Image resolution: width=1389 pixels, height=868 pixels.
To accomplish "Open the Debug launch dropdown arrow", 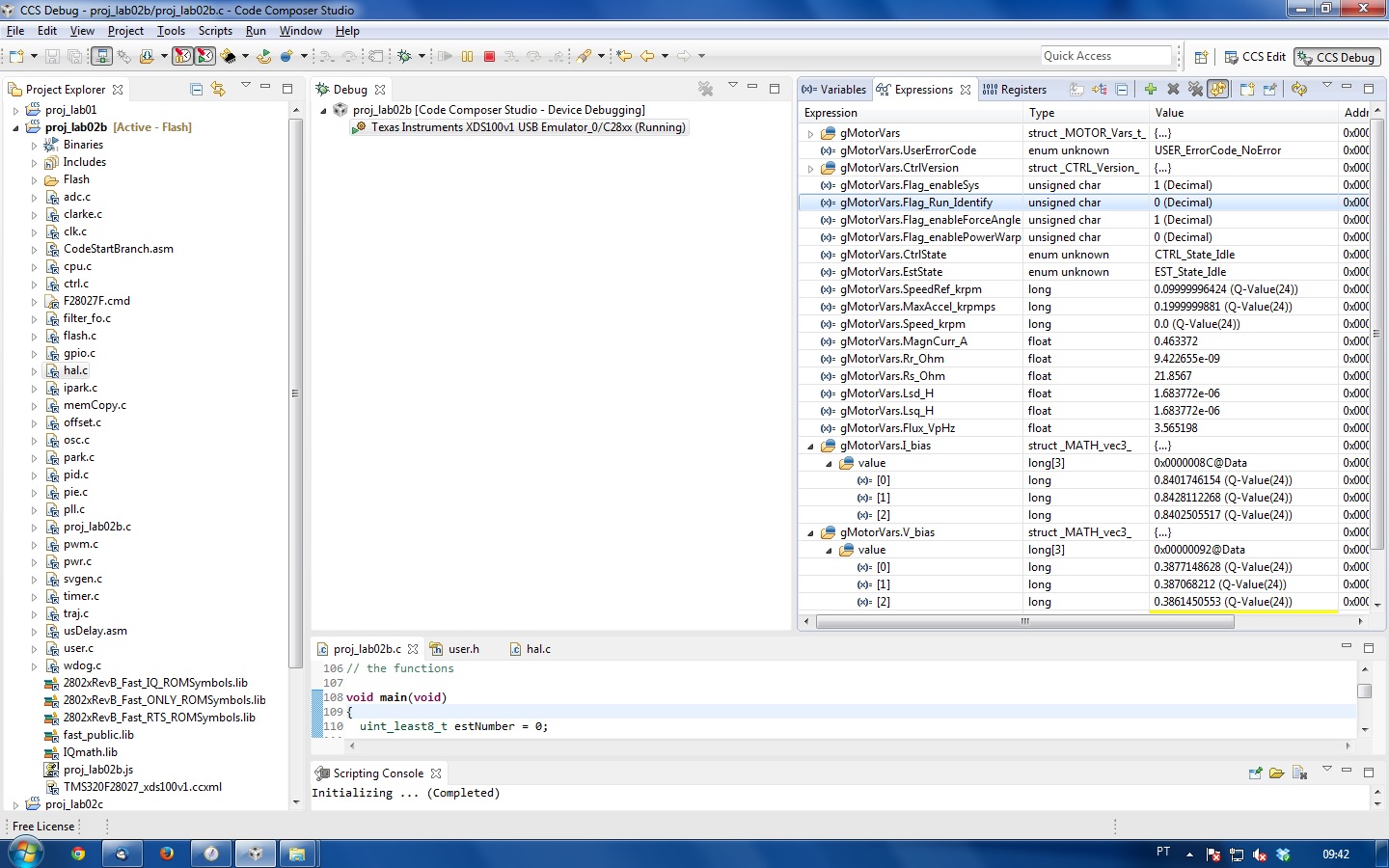I will (422, 56).
